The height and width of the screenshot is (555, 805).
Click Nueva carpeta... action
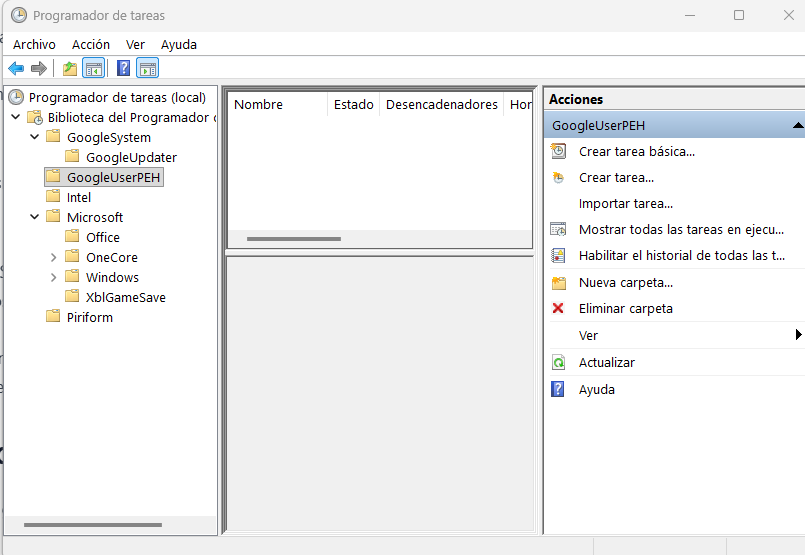tap(626, 283)
